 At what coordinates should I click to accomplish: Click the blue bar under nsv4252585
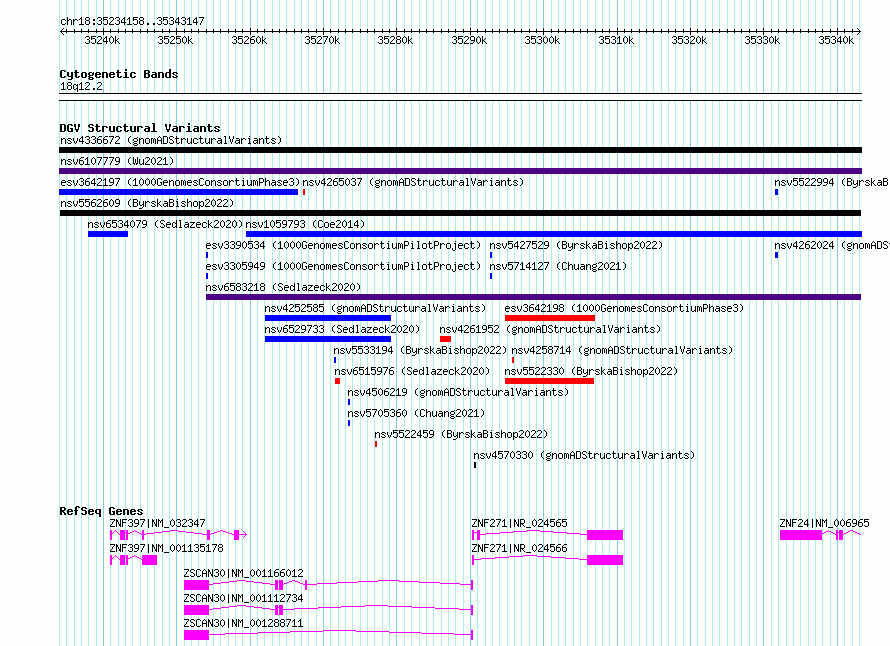point(328,318)
